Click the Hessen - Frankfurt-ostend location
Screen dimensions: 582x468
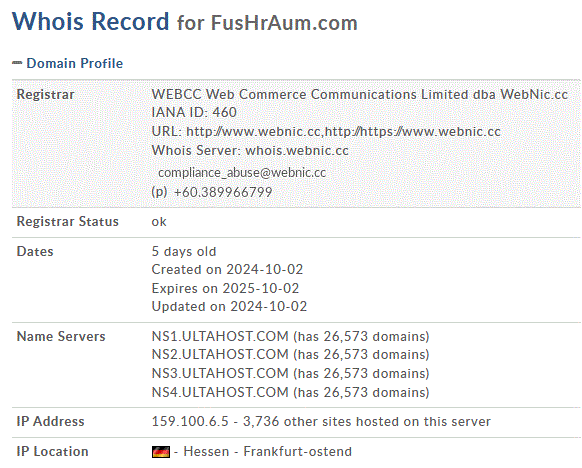point(267,452)
